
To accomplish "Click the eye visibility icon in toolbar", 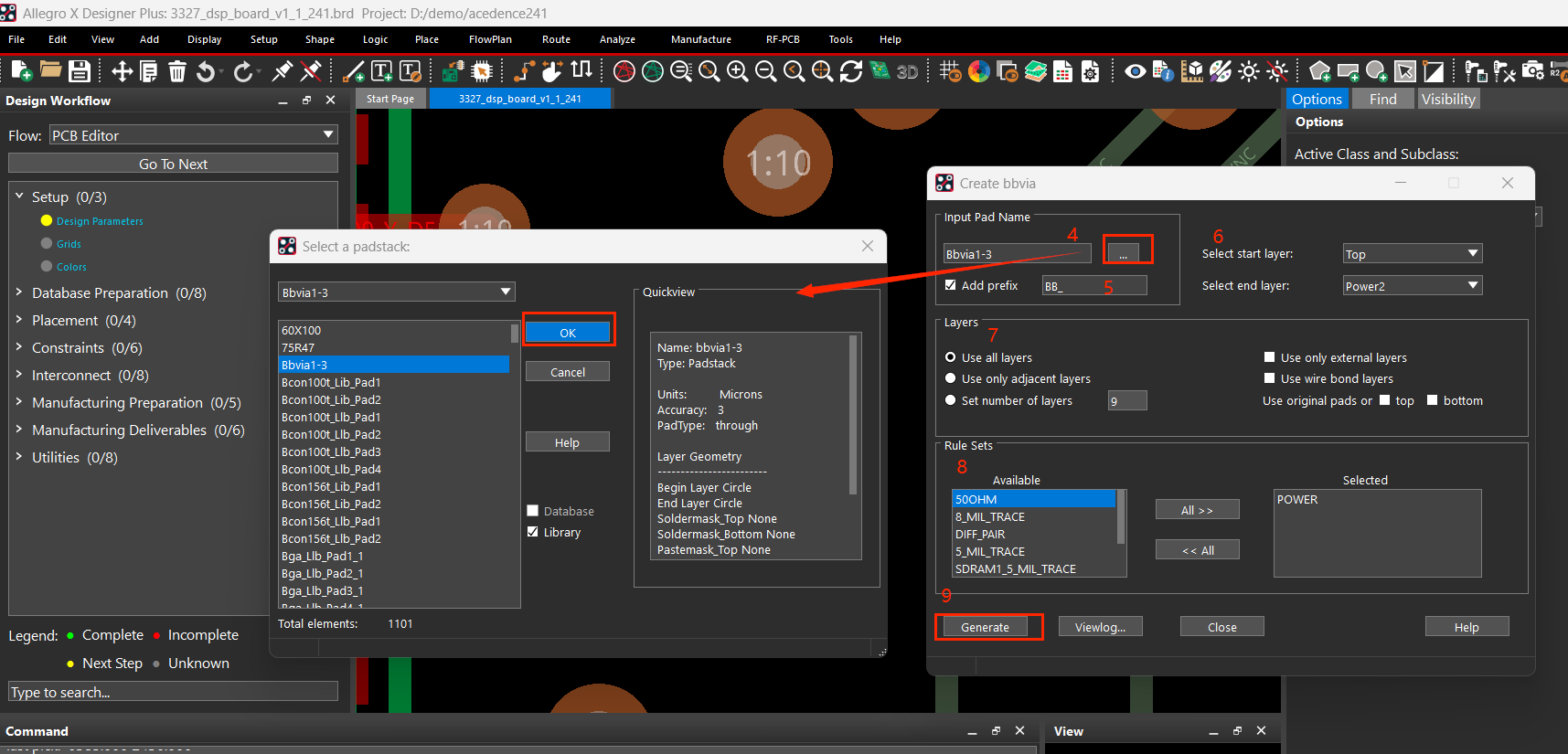I will [1135, 71].
